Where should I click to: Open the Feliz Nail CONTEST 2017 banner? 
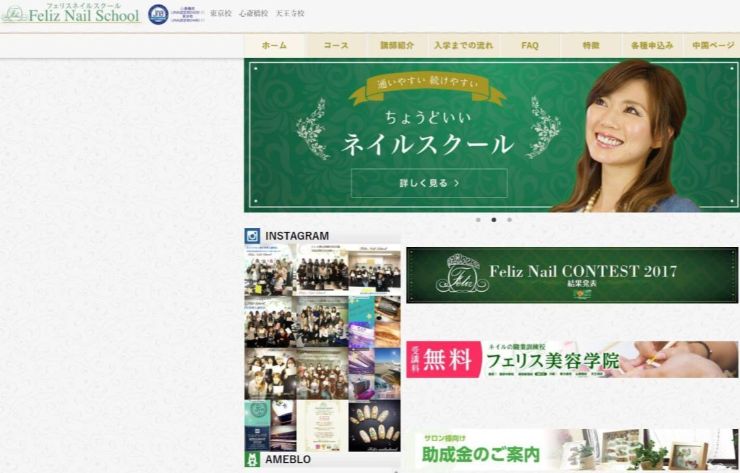pos(571,275)
